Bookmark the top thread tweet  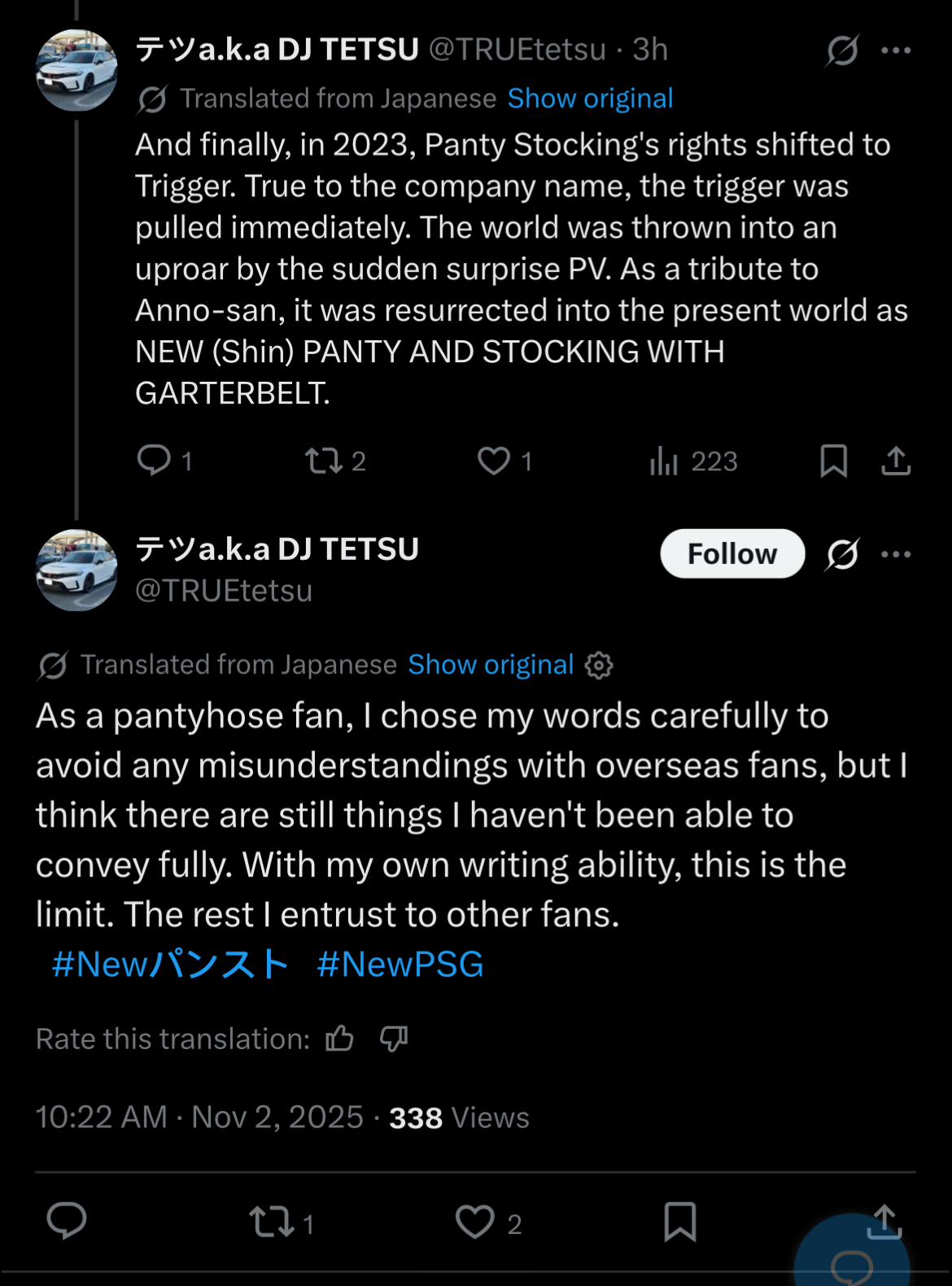point(834,461)
